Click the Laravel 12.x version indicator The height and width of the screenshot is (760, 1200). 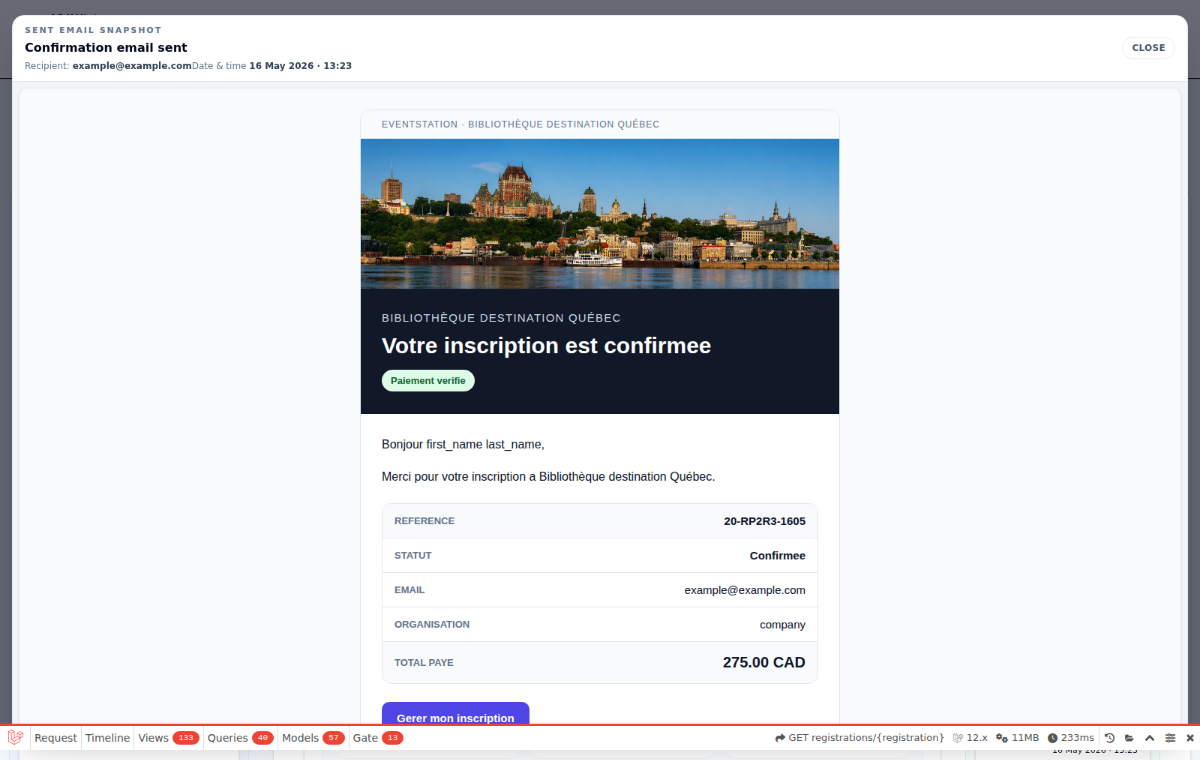coord(970,738)
